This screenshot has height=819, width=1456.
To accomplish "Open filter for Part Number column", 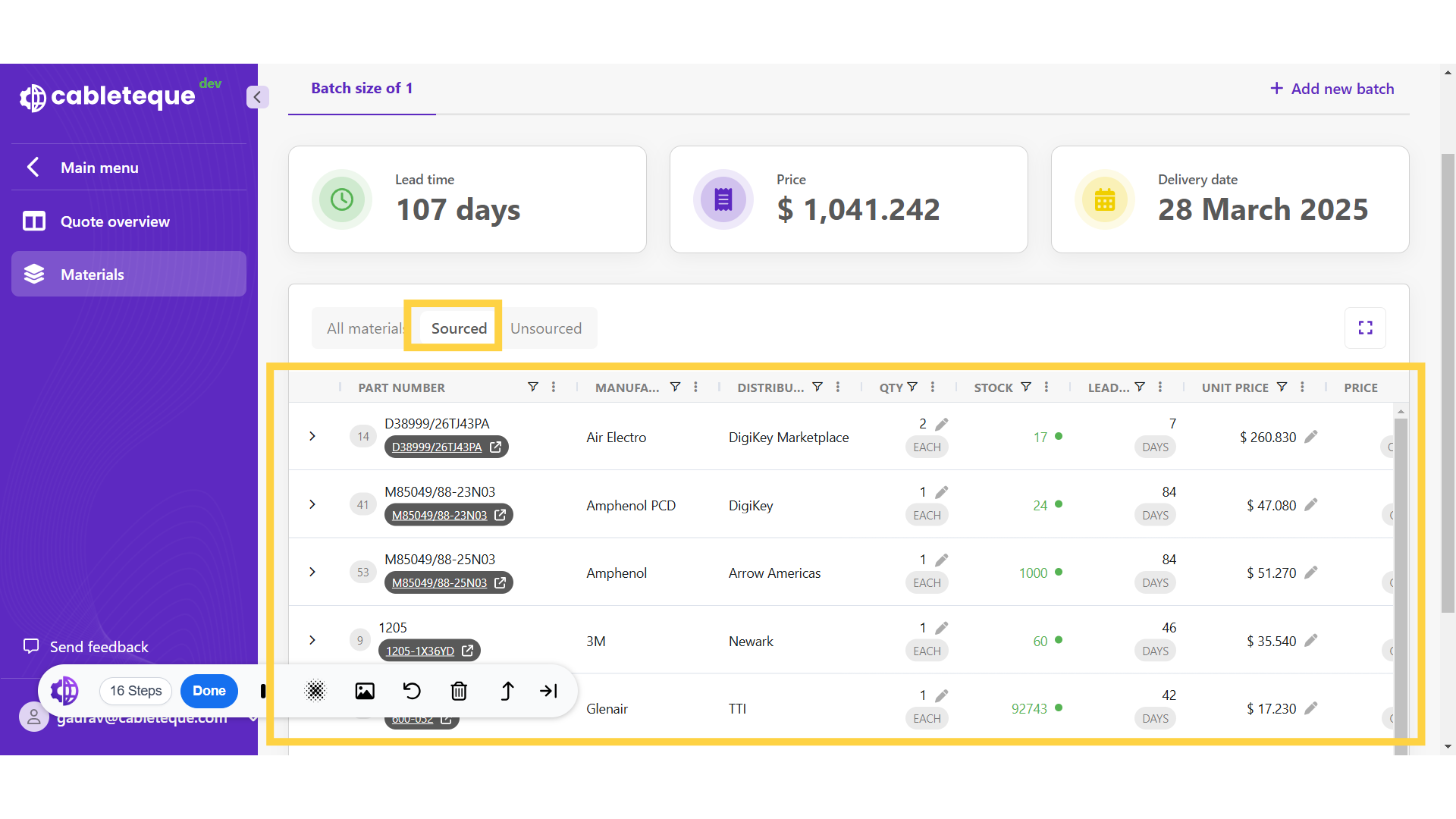I will point(533,388).
